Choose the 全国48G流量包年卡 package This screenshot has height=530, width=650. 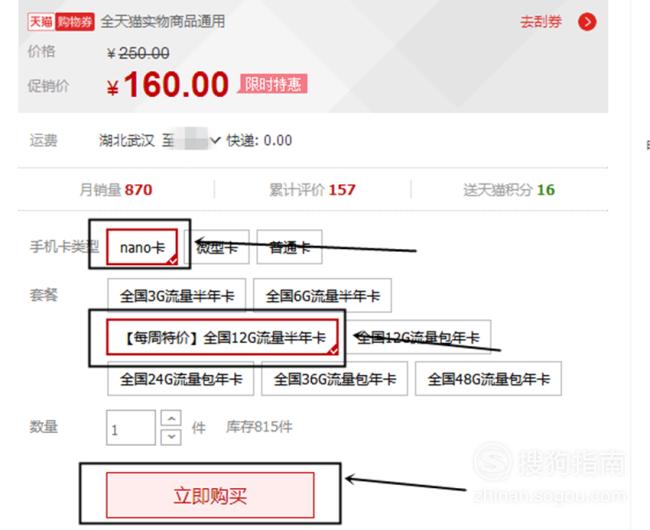[488, 379]
